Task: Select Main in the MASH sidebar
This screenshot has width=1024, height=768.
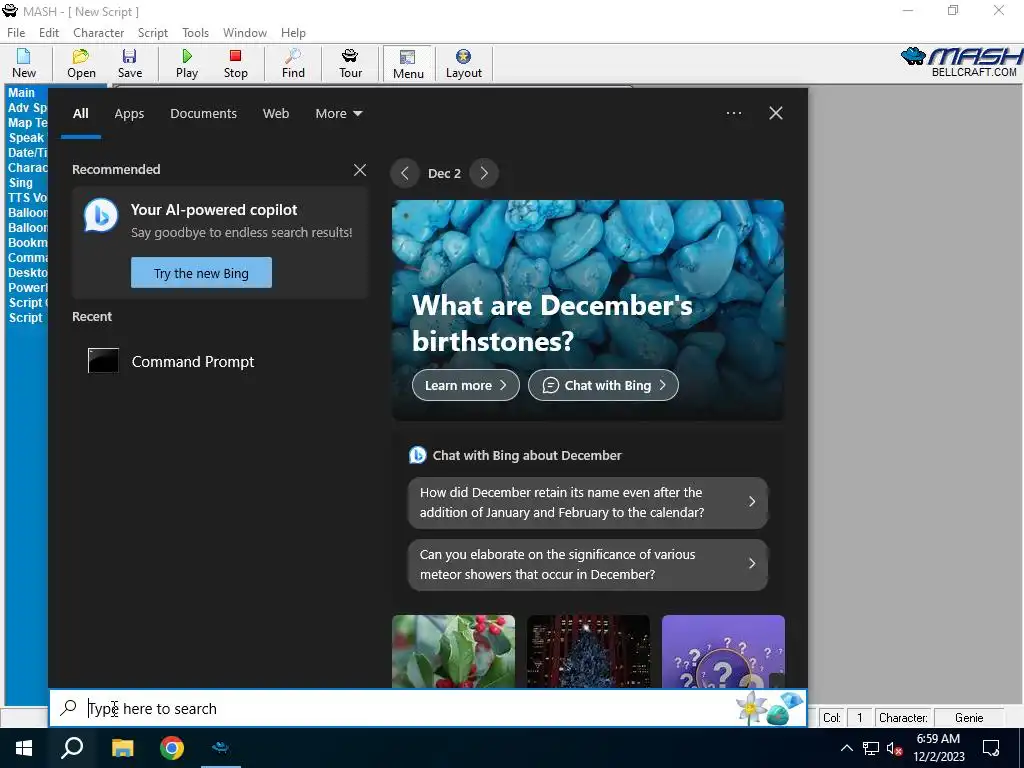Action: (x=21, y=93)
